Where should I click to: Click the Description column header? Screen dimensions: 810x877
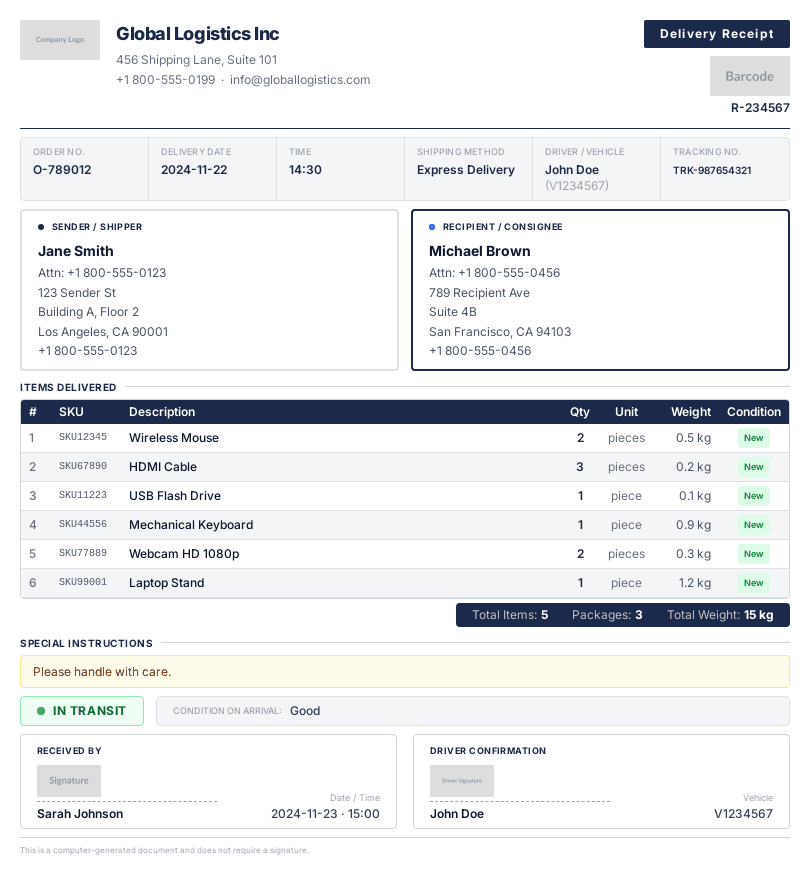162,412
